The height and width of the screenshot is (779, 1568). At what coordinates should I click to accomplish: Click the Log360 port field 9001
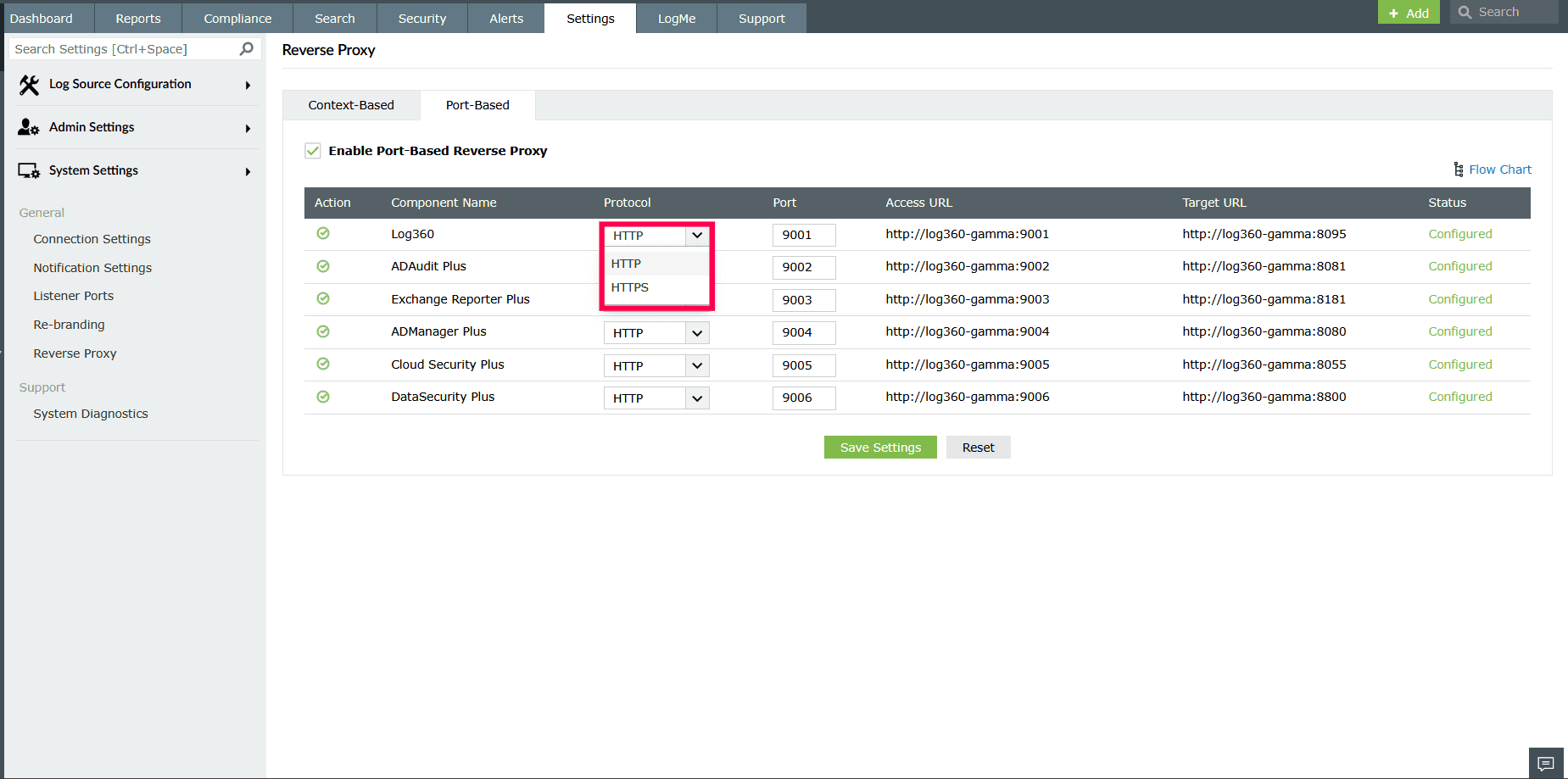[804, 235]
